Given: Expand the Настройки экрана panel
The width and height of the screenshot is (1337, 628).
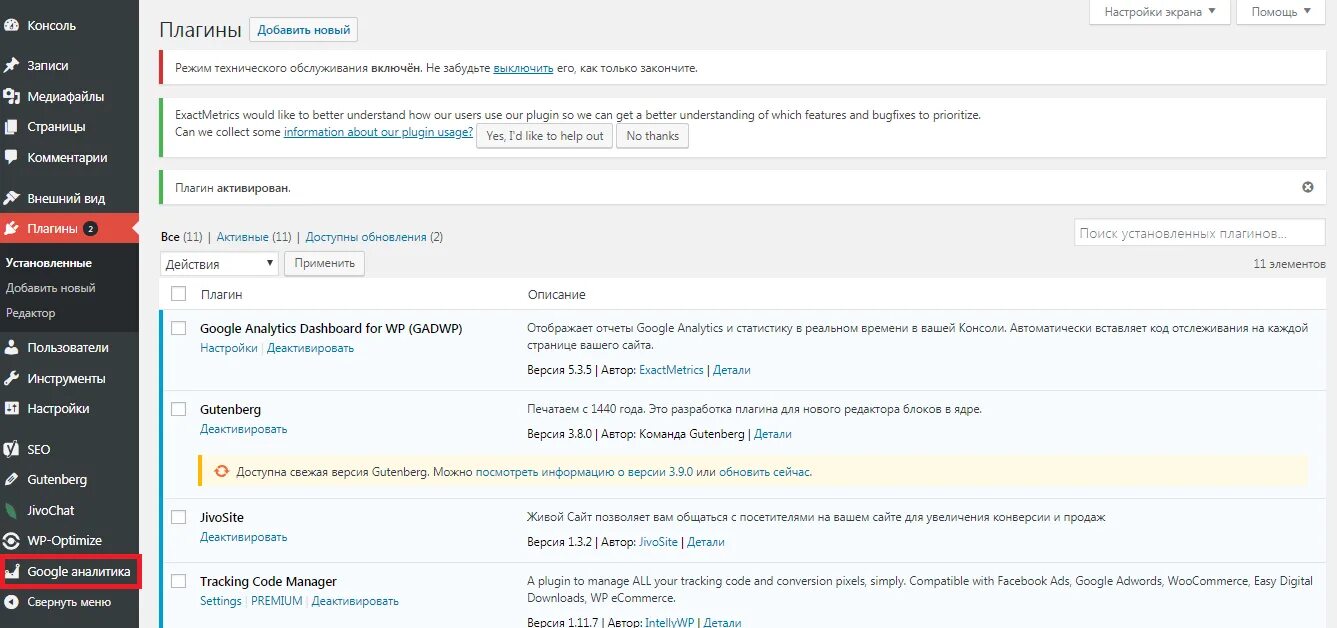Looking at the screenshot, I should [x=1159, y=12].
